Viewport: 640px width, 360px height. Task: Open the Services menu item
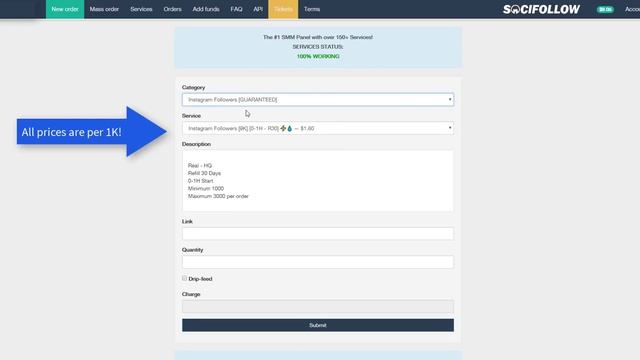[141, 9]
